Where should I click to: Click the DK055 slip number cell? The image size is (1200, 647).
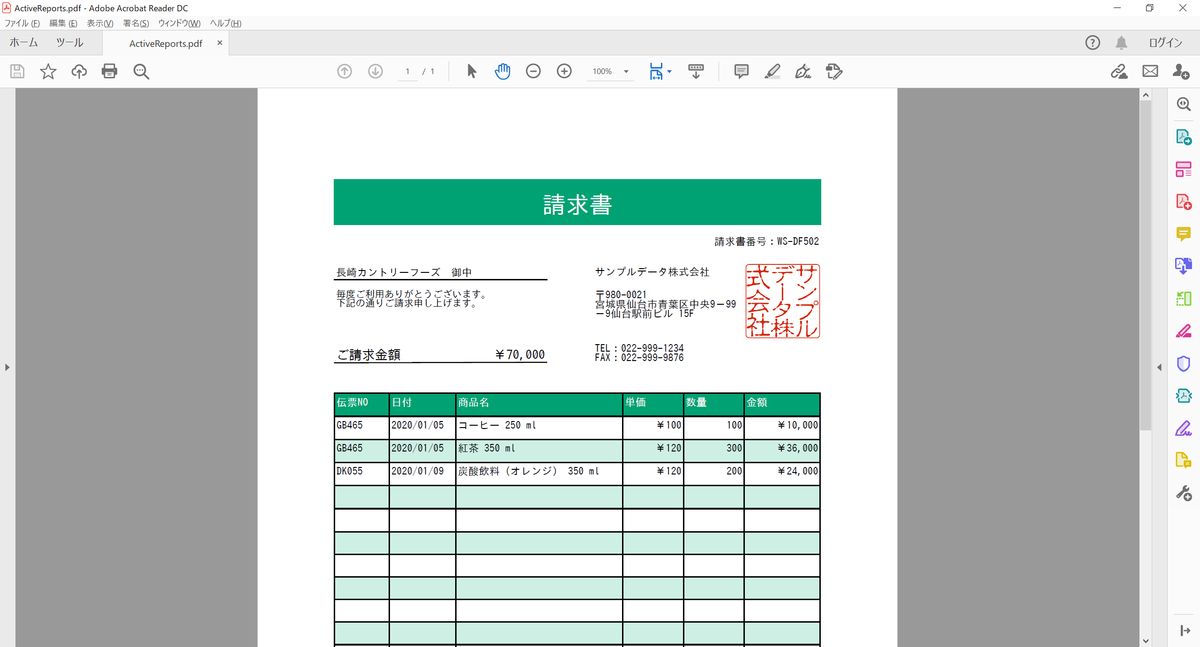(361, 472)
